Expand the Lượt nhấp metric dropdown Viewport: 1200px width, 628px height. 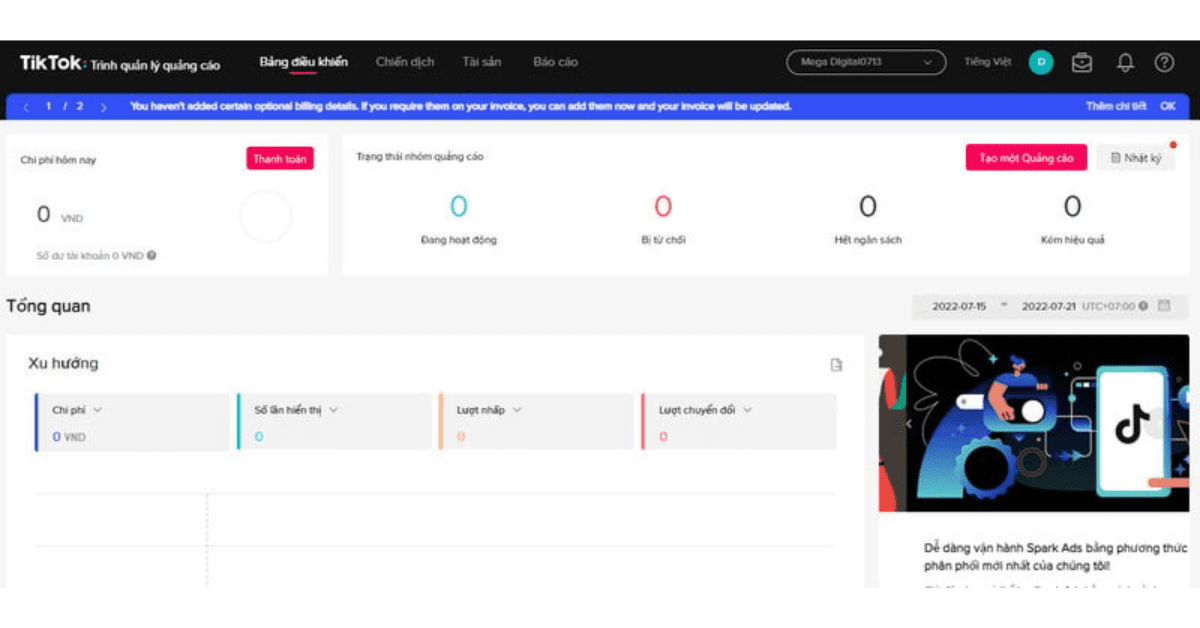517,410
